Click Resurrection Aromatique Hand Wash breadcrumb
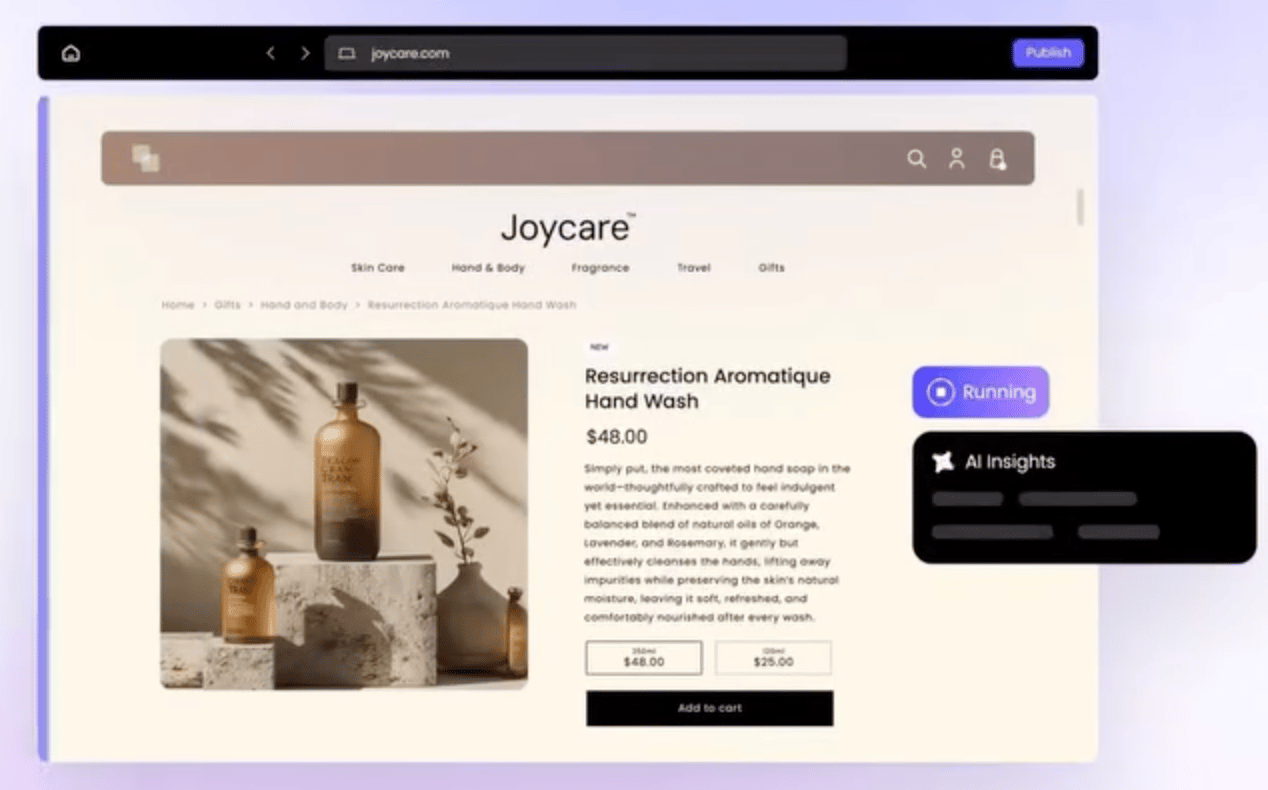 click(x=472, y=305)
